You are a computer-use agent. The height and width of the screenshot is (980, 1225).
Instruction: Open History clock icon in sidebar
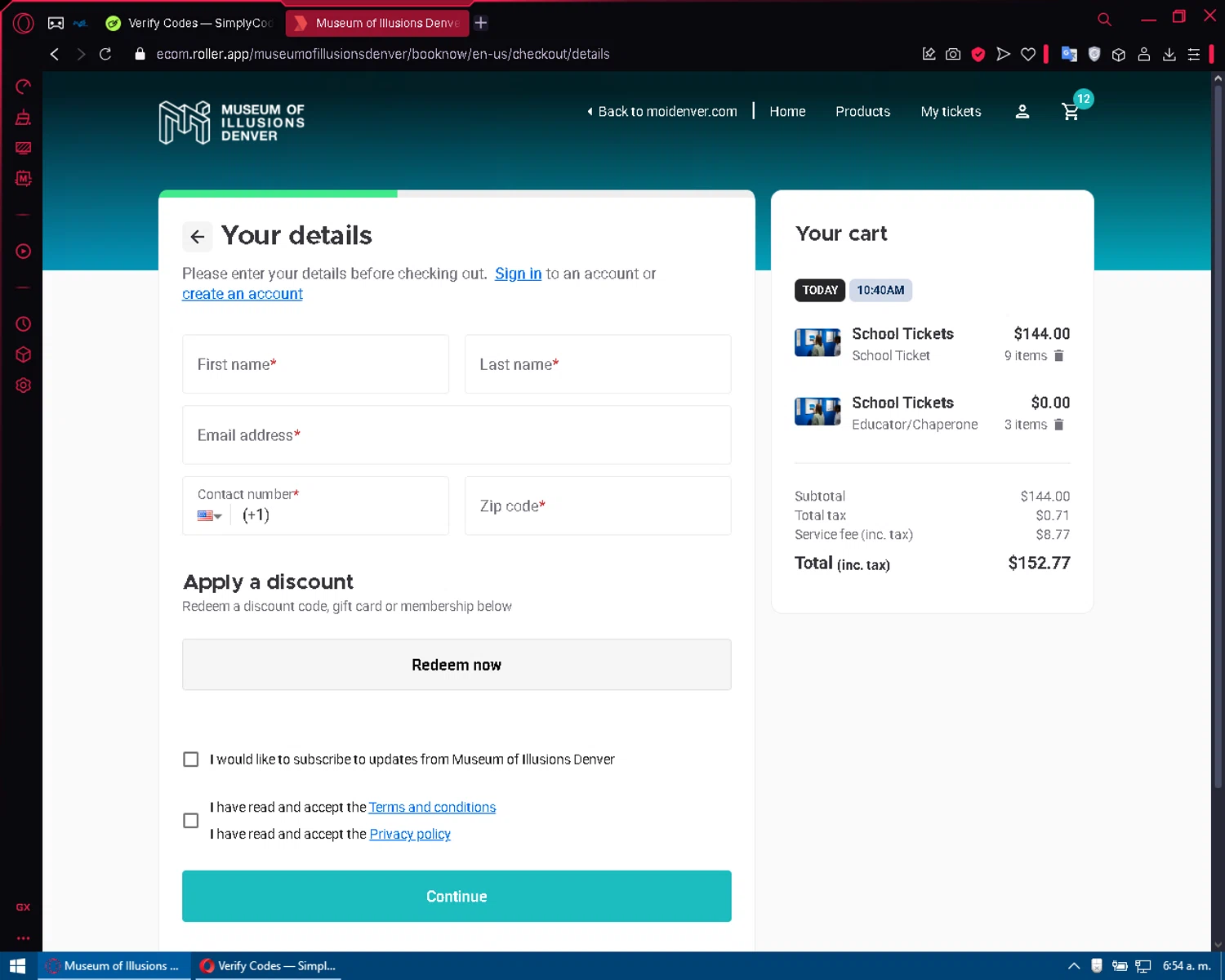(23, 324)
